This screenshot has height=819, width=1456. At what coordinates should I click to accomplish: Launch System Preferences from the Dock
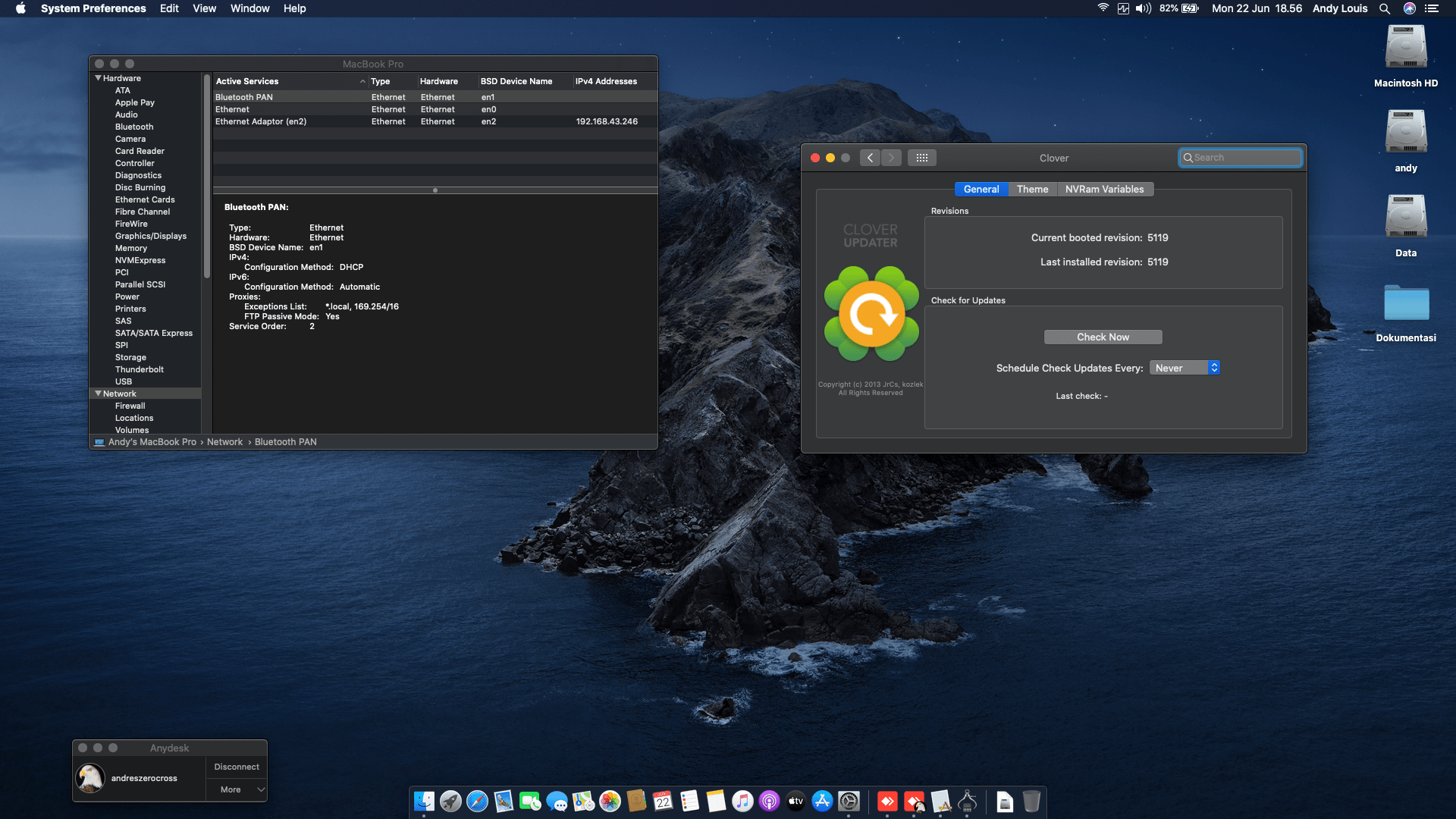[x=848, y=802]
